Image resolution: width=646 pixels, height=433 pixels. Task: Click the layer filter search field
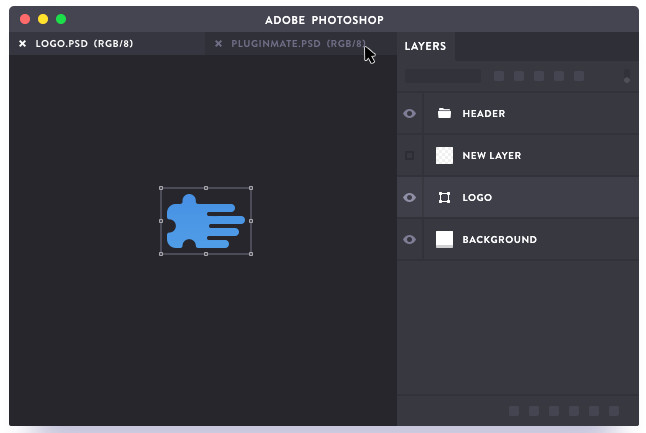click(x=442, y=76)
